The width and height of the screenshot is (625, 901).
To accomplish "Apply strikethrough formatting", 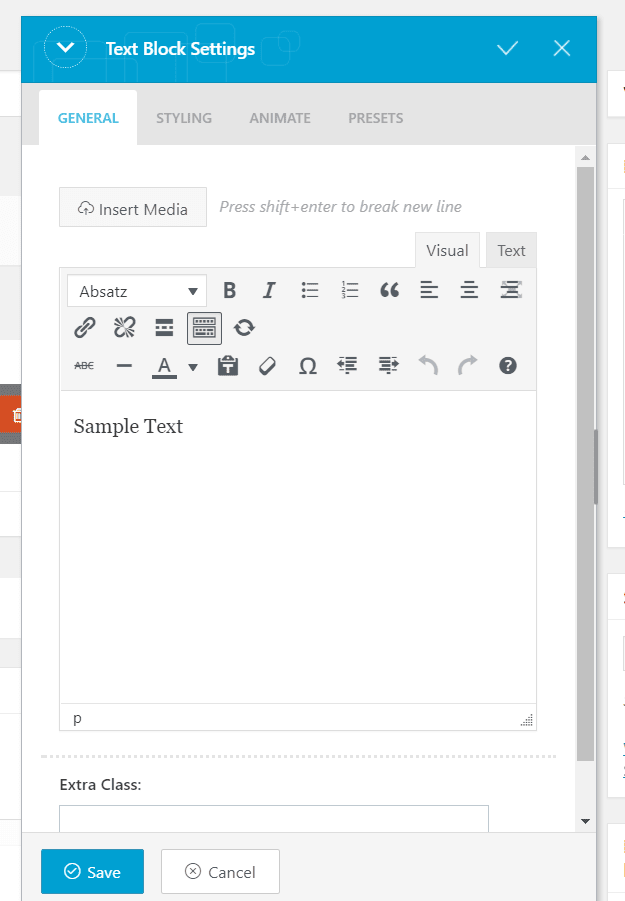I will (84, 365).
